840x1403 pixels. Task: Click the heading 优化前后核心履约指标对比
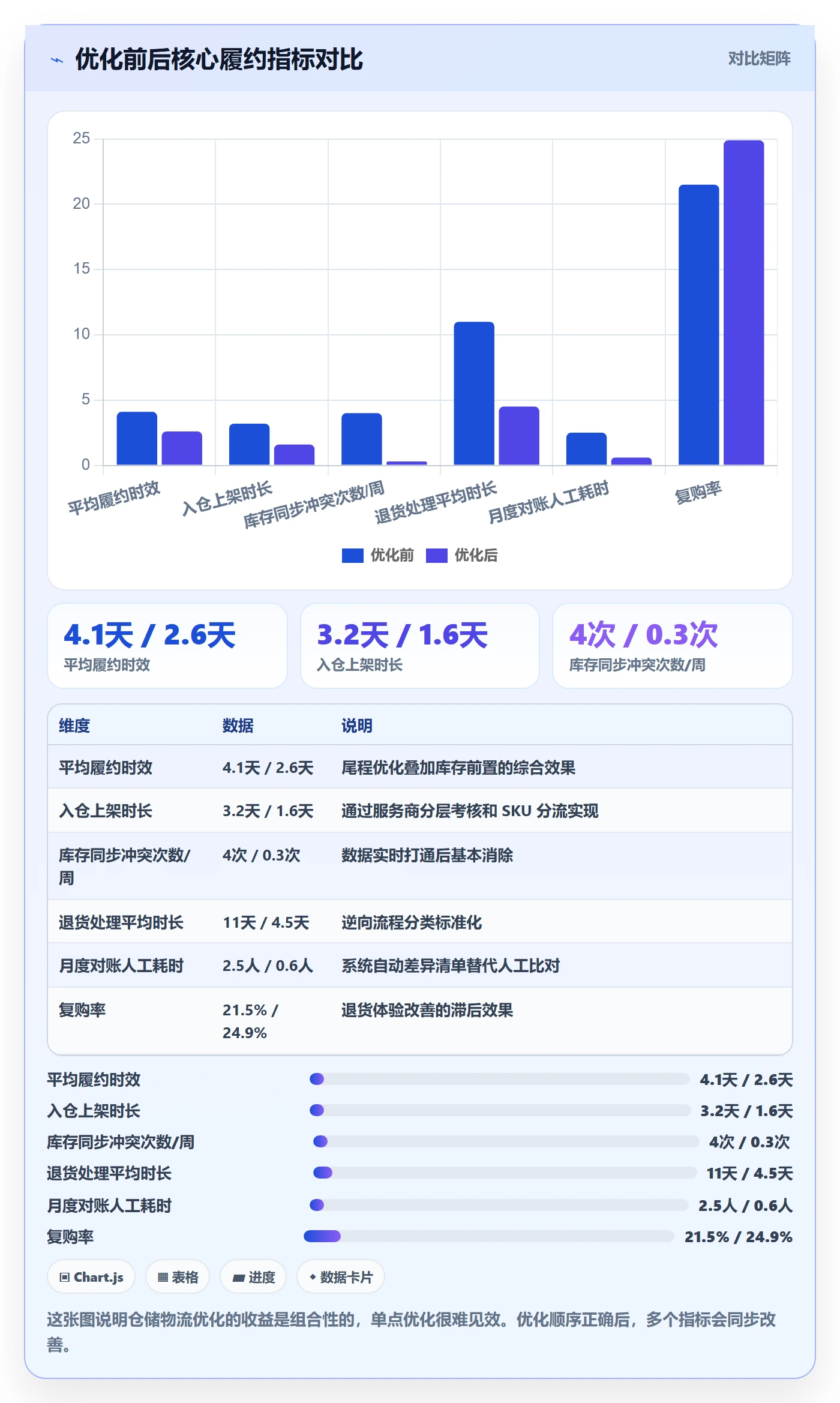click(x=219, y=59)
